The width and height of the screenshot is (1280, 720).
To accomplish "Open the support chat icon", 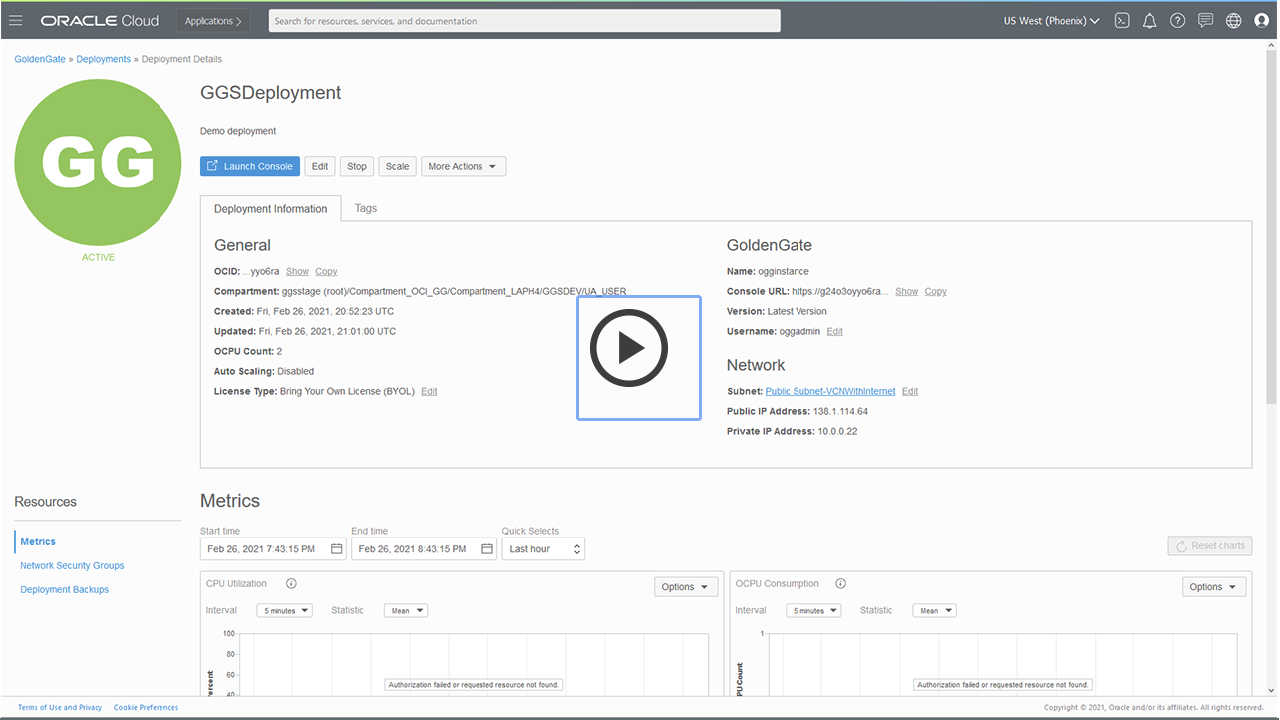I will pyautogui.click(x=1206, y=21).
